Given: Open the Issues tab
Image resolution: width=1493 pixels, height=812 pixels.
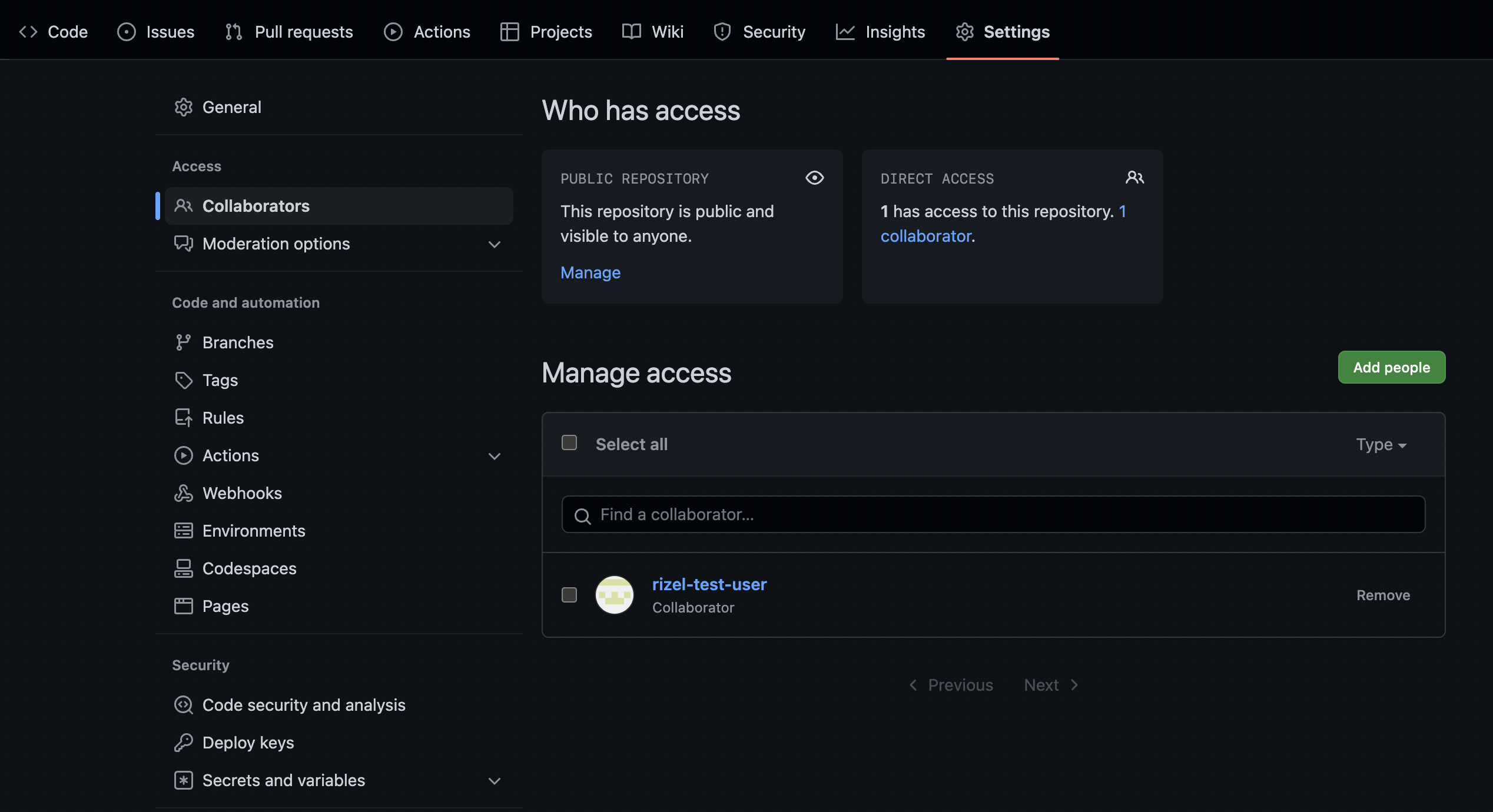Looking at the screenshot, I should [156, 32].
